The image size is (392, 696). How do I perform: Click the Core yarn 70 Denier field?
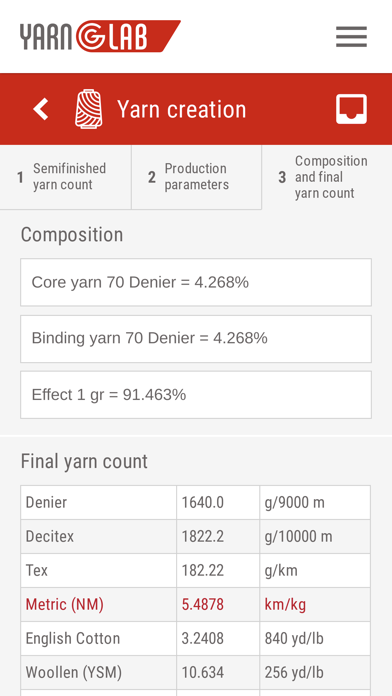coord(196,282)
